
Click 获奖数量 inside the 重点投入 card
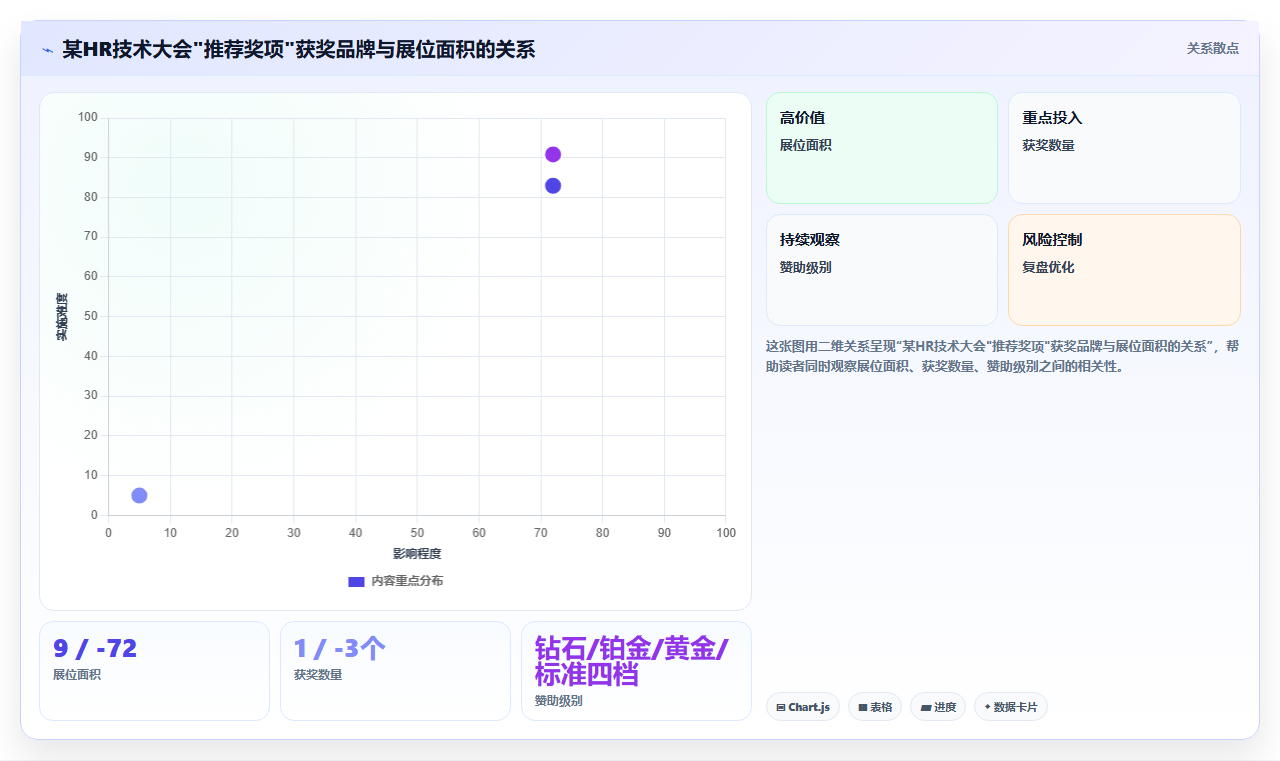[1048, 145]
